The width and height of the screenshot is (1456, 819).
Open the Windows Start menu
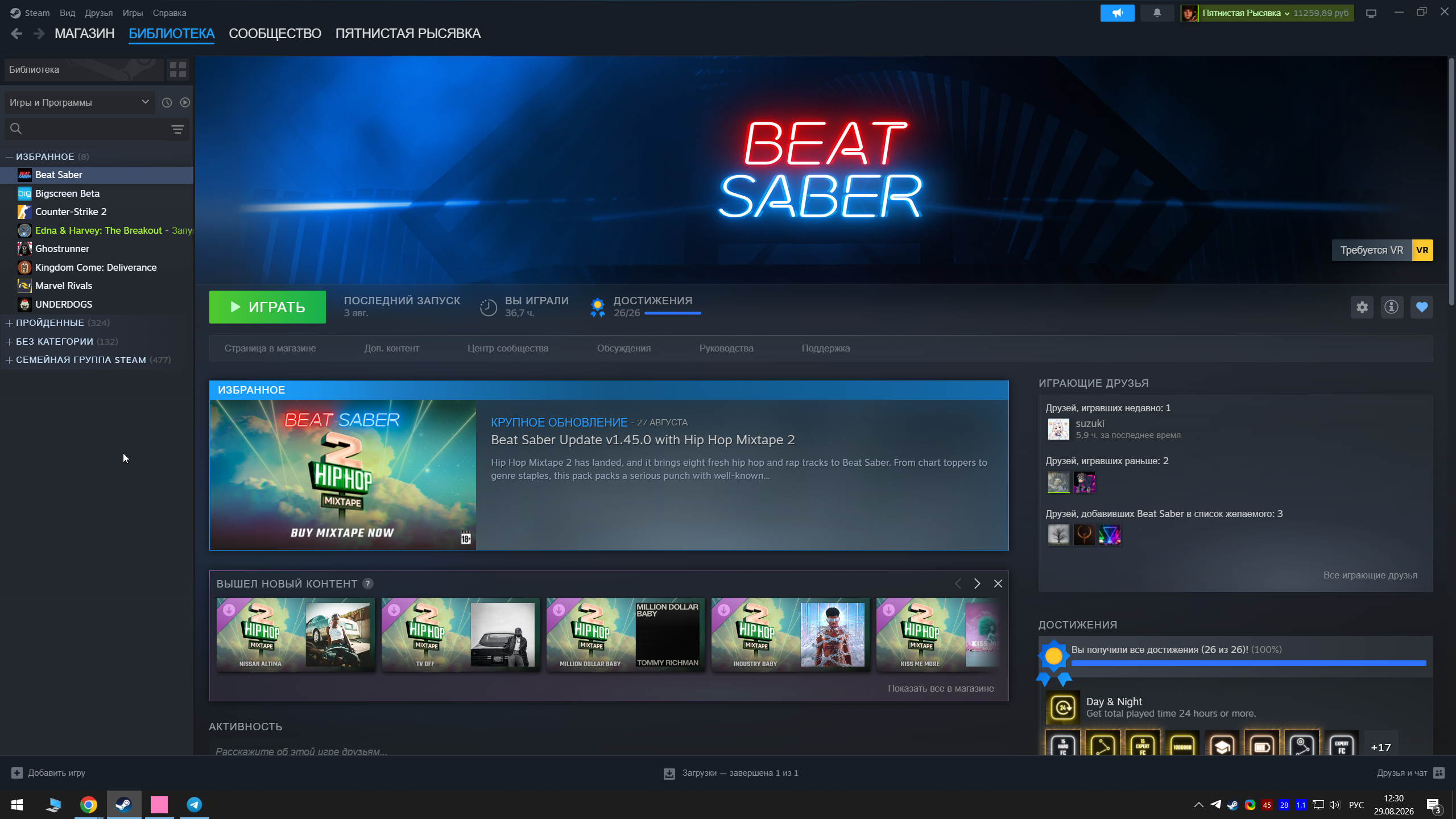(x=17, y=805)
